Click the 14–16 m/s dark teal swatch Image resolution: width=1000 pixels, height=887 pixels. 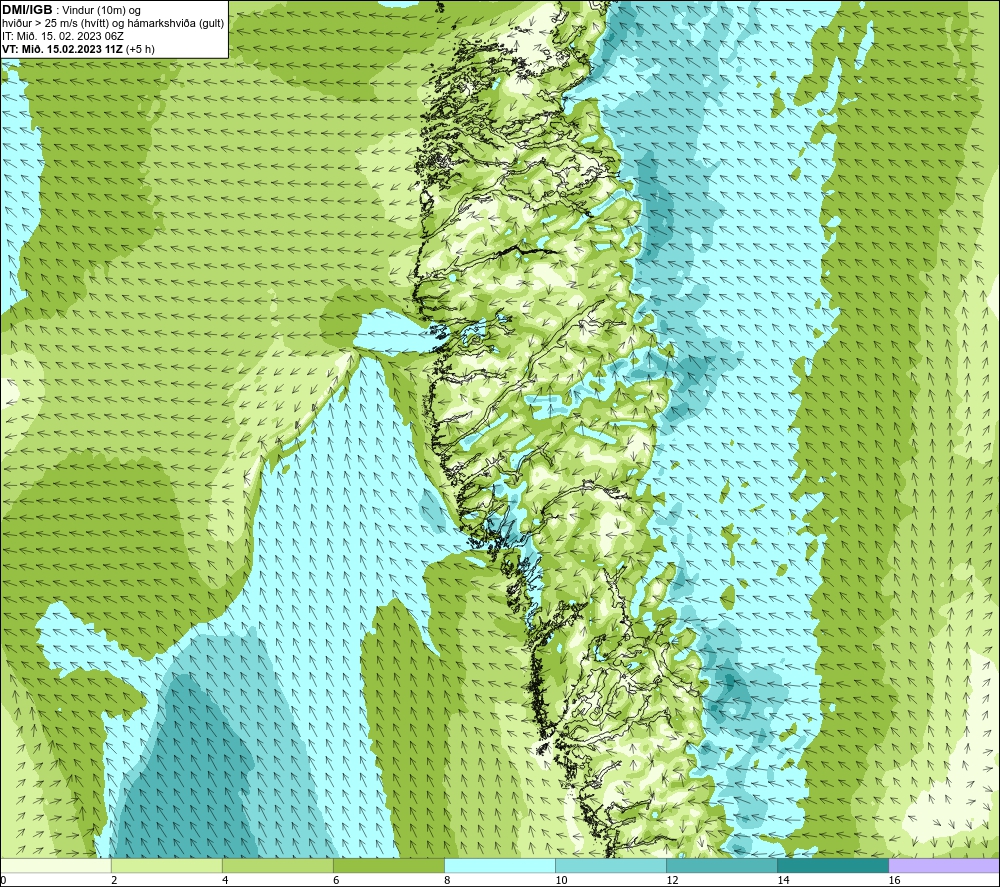pos(833,865)
